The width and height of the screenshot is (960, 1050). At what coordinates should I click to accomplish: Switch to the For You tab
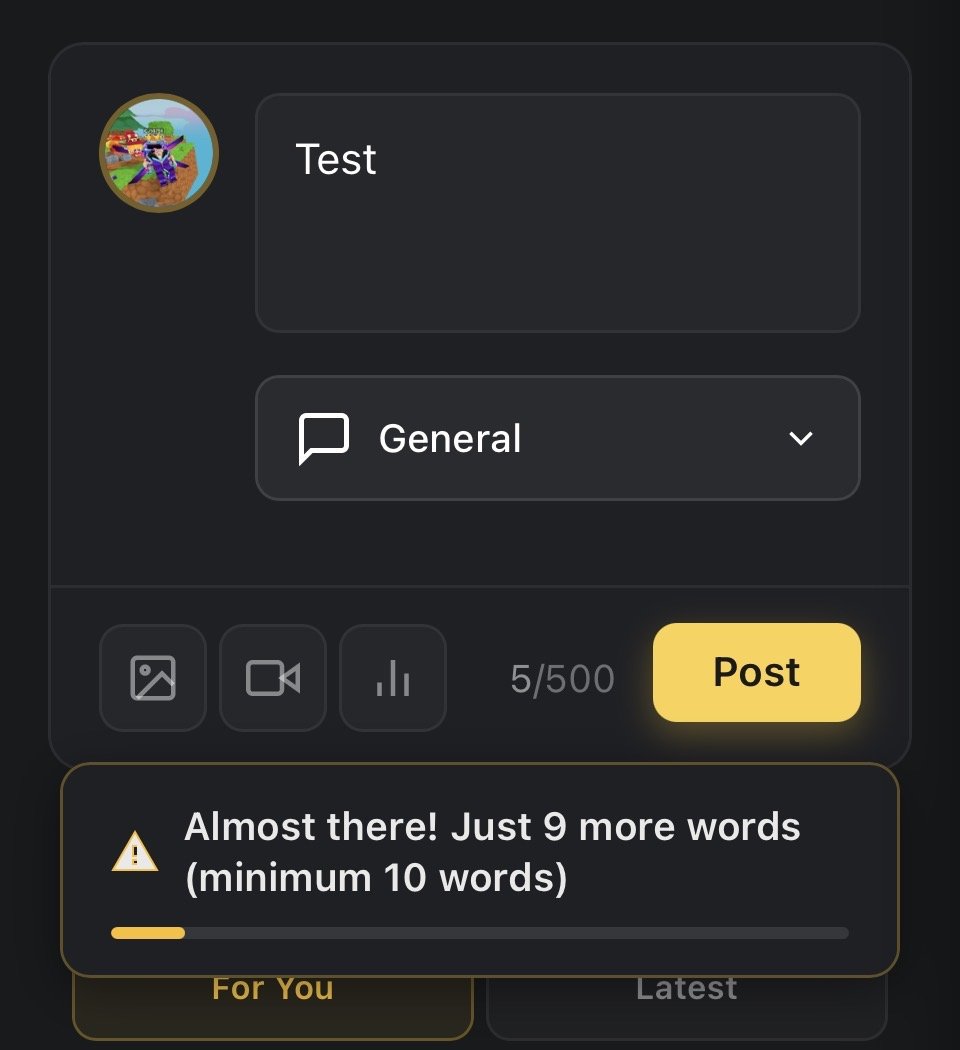click(x=272, y=988)
